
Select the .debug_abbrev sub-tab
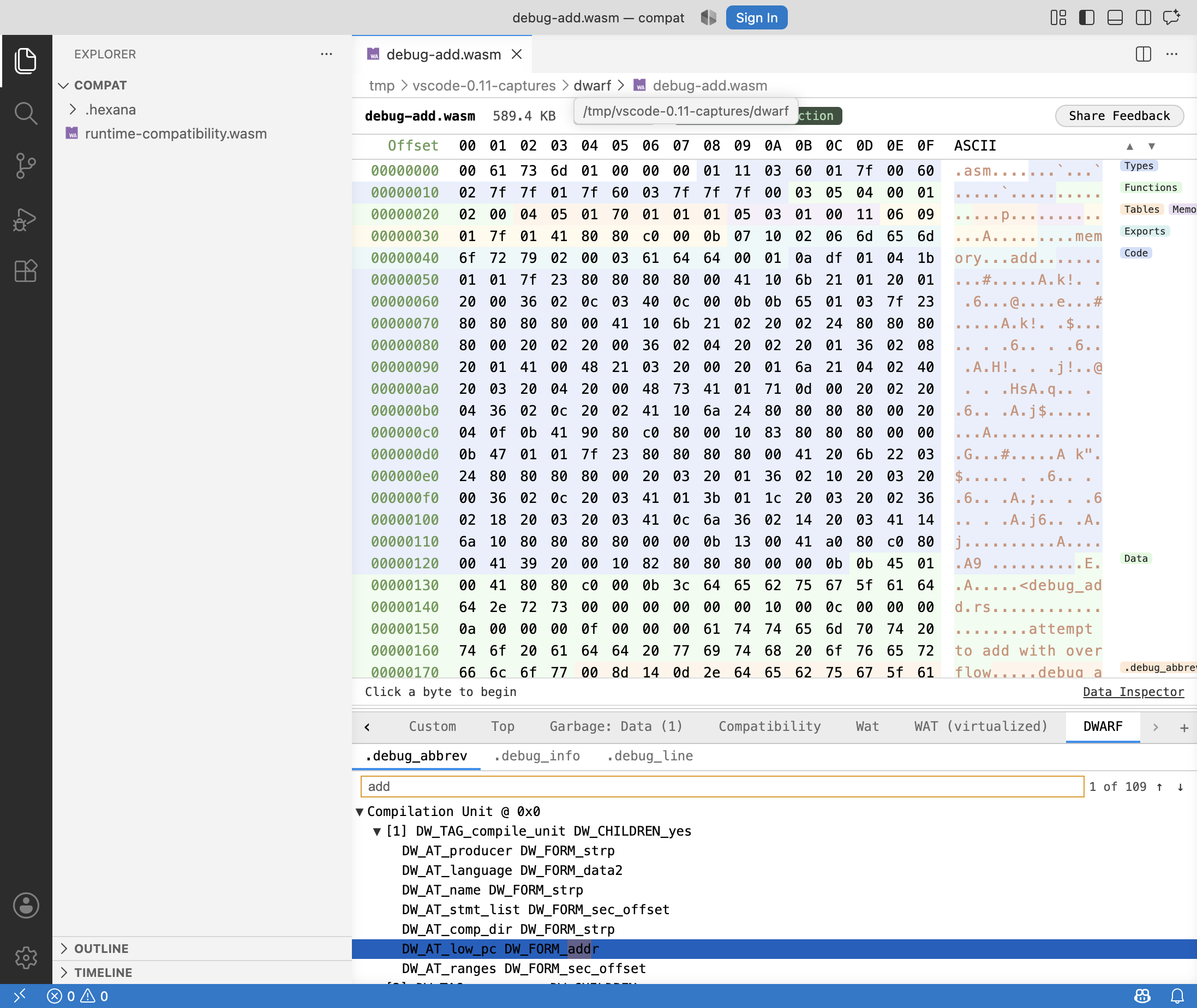click(416, 756)
